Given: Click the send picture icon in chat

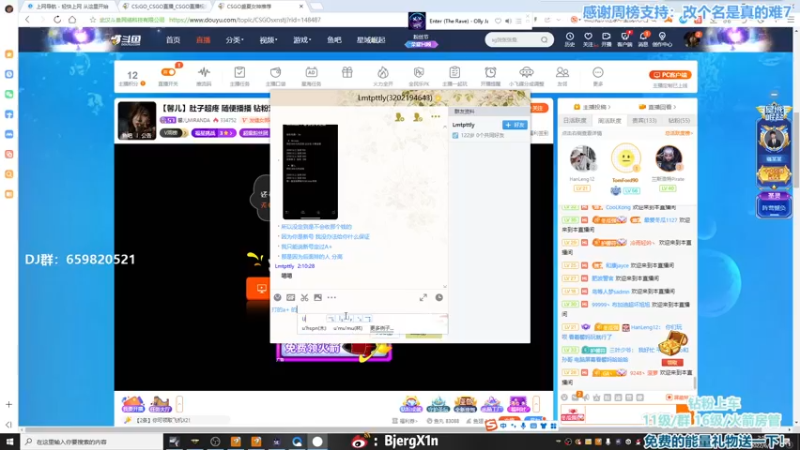Looking at the screenshot, I should coord(318,297).
